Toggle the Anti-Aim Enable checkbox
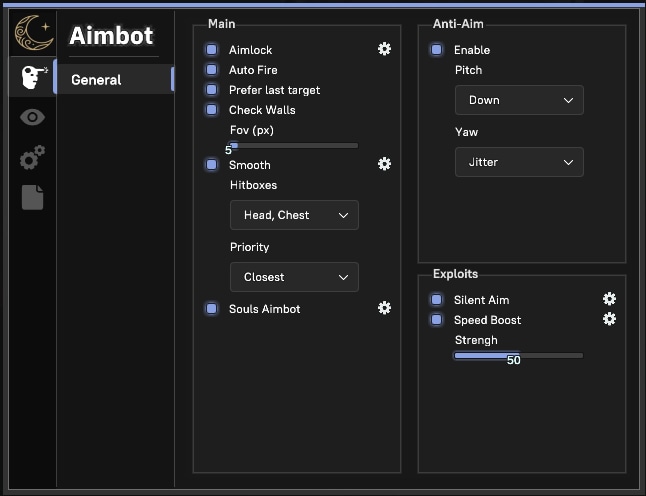Image resolution: width=646 pixels, height=496 pixels. [x=437, y=50]
